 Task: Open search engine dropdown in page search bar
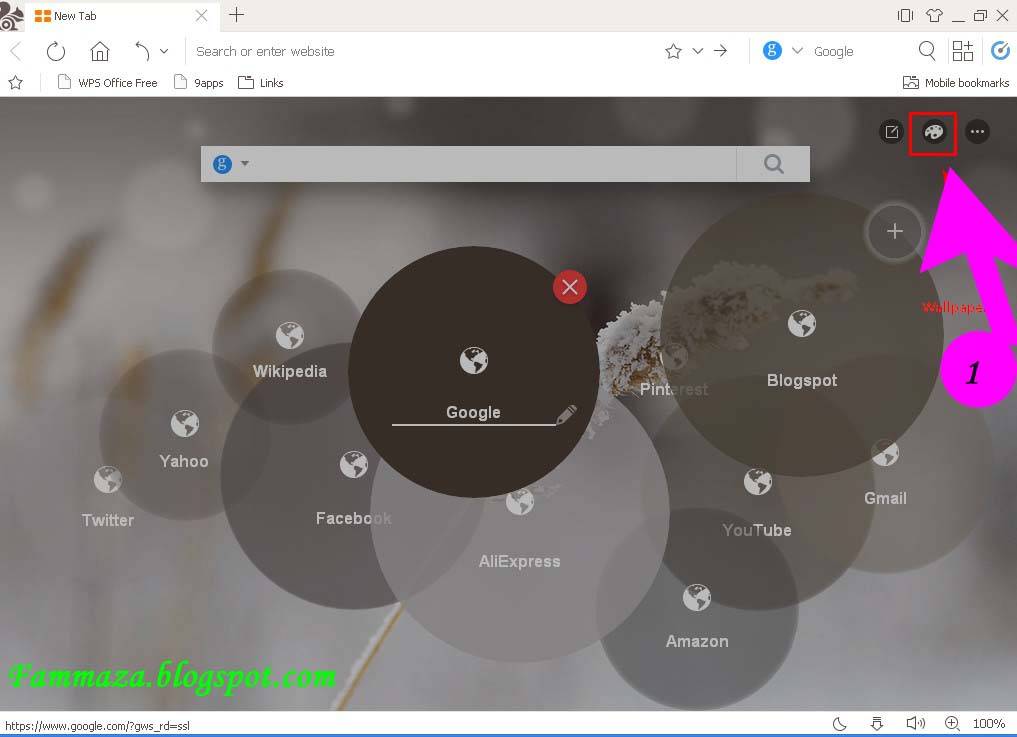[245, 163]
